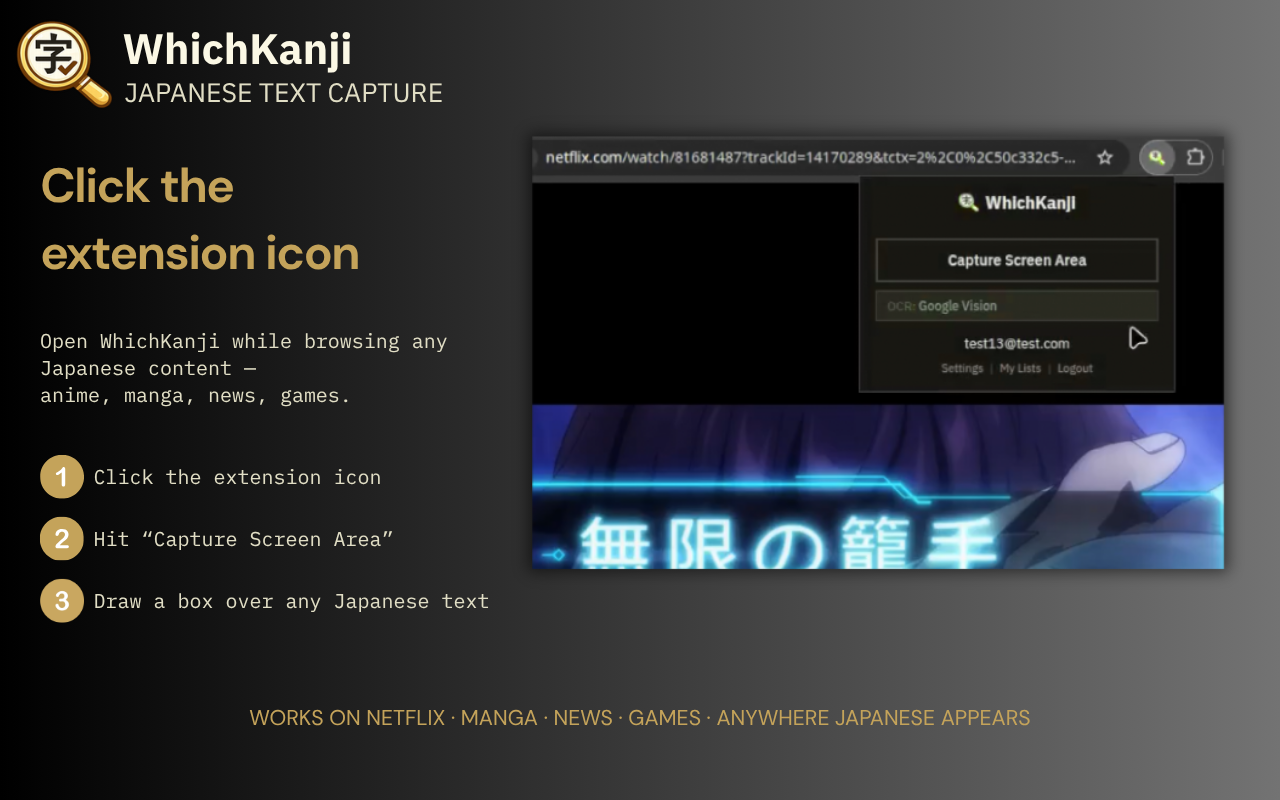Click the gold "Click the extension icon" headline

[200, 220]
